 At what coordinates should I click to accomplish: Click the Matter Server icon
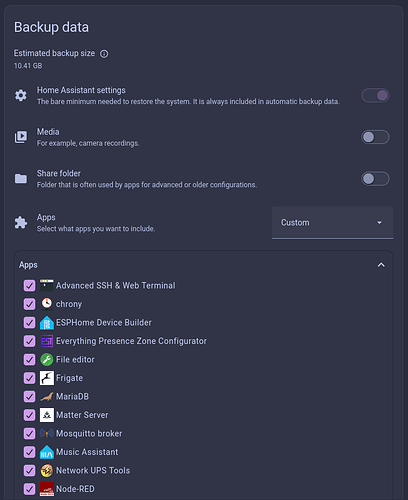(x=47, y=415)
